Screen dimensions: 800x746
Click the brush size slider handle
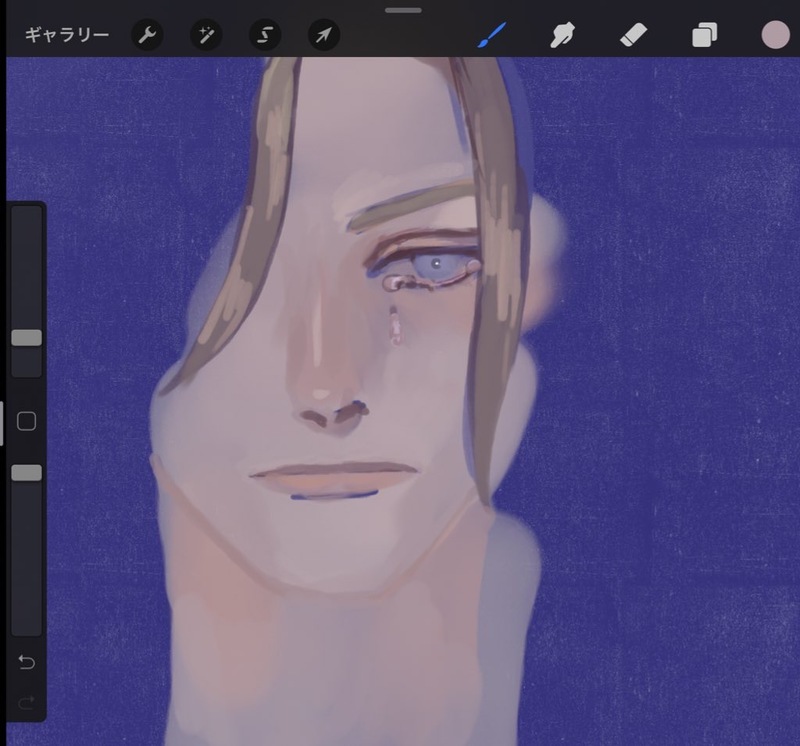click(x=27, y=338)
